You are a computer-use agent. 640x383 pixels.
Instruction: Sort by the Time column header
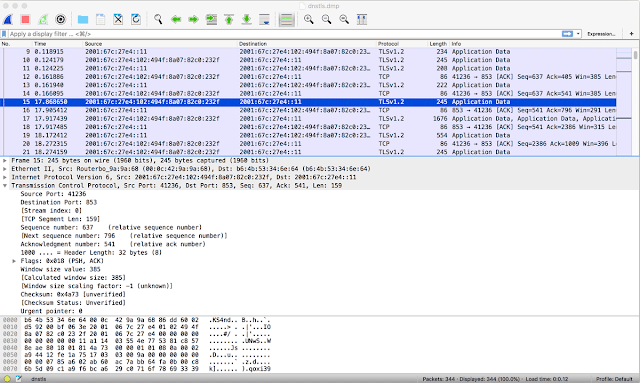58,44
